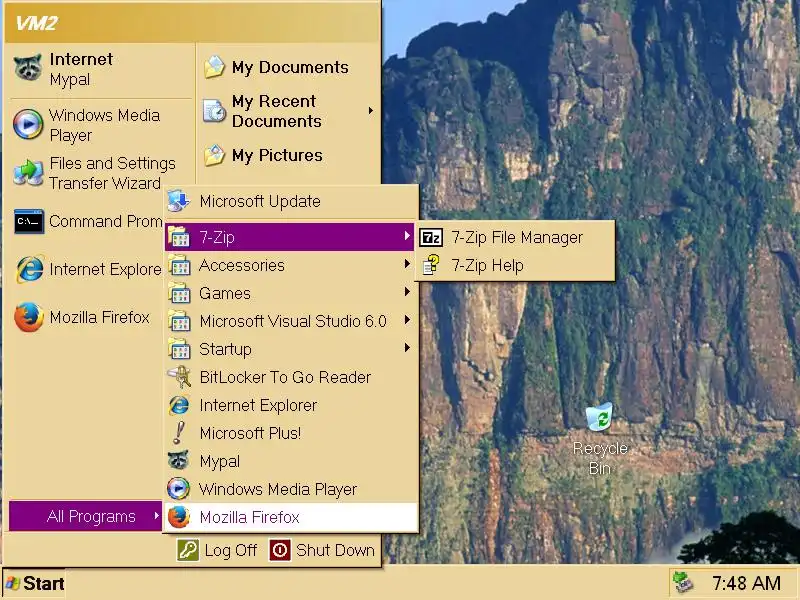Screen dimensions: 800x600
Task: Click the My Recent Documents icon
Action: click(214, 111)
